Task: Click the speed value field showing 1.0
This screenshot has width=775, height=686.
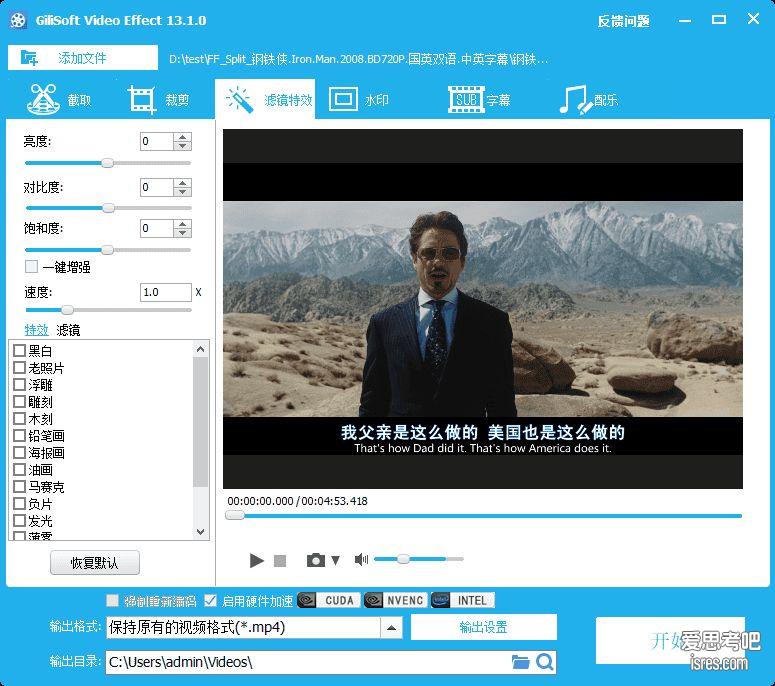Action: point(166,292)
